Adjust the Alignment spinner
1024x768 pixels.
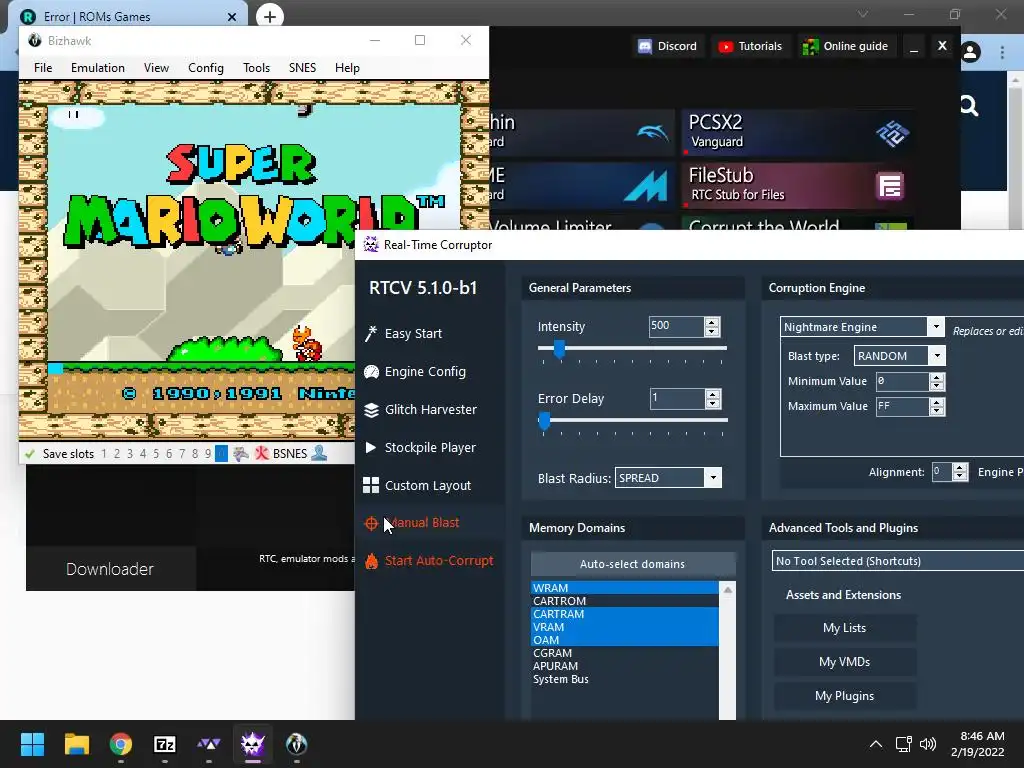tap(959, 472)
